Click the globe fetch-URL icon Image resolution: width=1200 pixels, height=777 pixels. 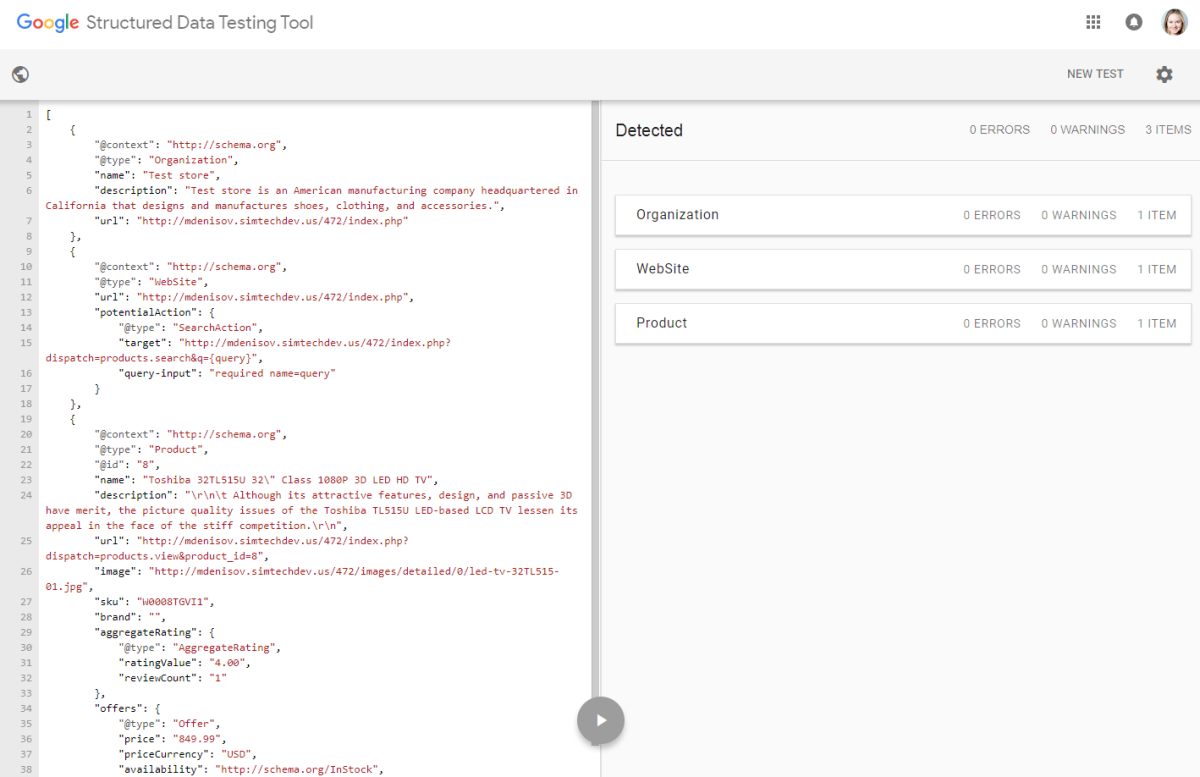pos(20,74)
